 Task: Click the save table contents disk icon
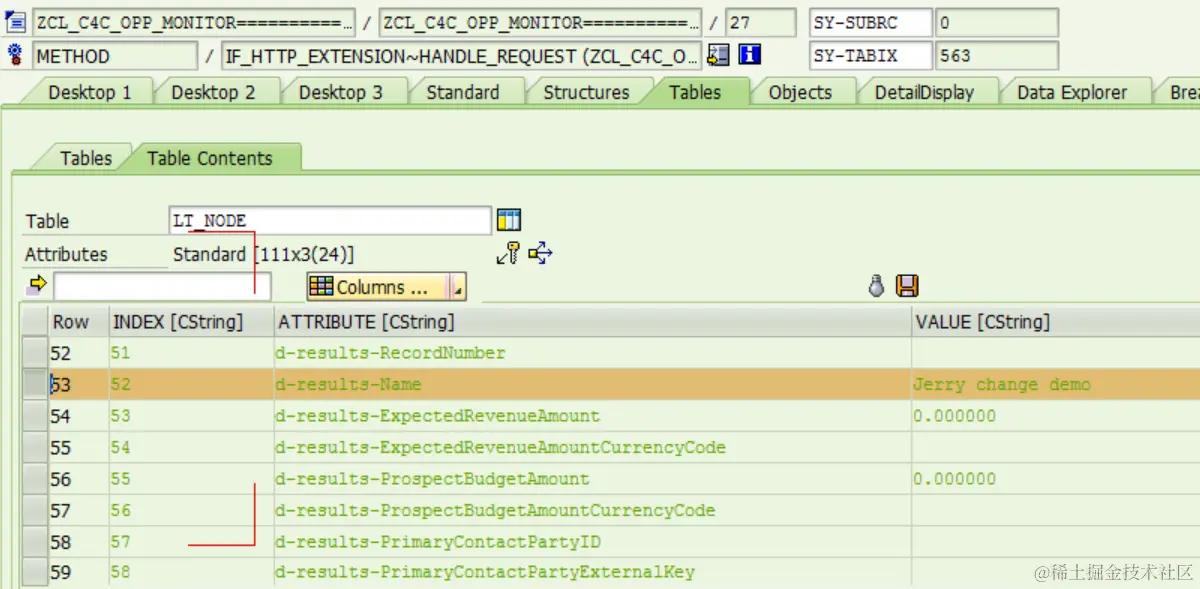(907, 287)
